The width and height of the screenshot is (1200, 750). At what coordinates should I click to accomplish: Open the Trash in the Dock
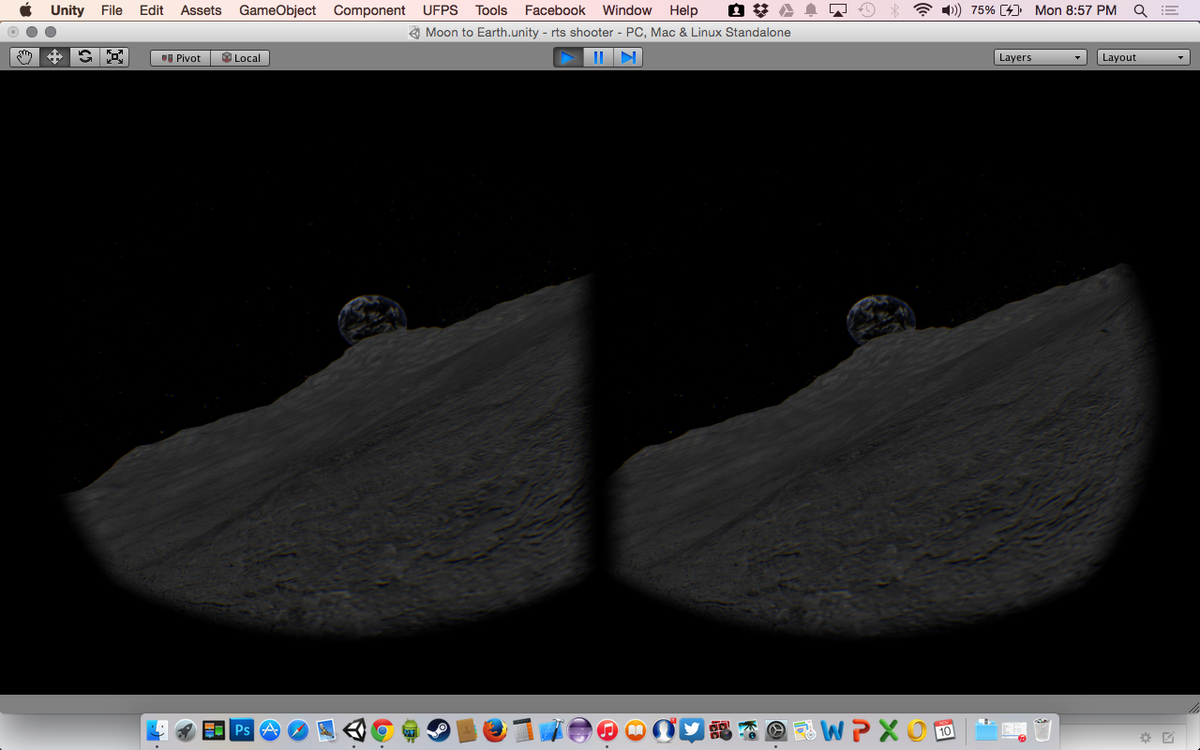pyautogui.click(x=1044, y=731)
